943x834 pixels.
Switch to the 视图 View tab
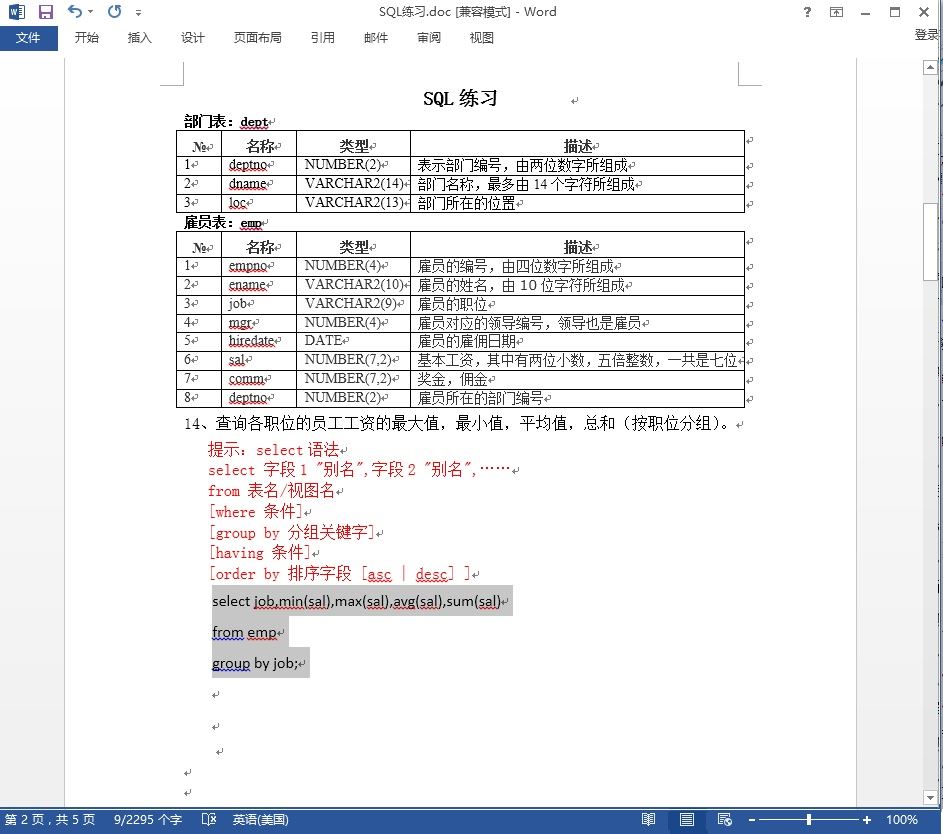coord(482,38)
